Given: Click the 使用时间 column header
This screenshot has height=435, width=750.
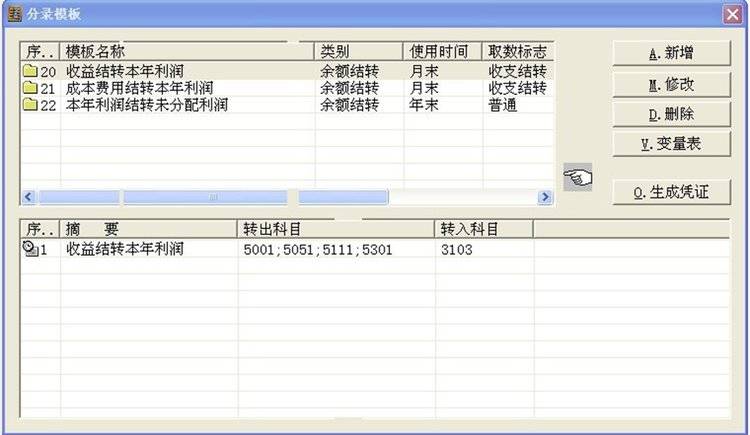Looking at the screenshot, I should 442,51.
